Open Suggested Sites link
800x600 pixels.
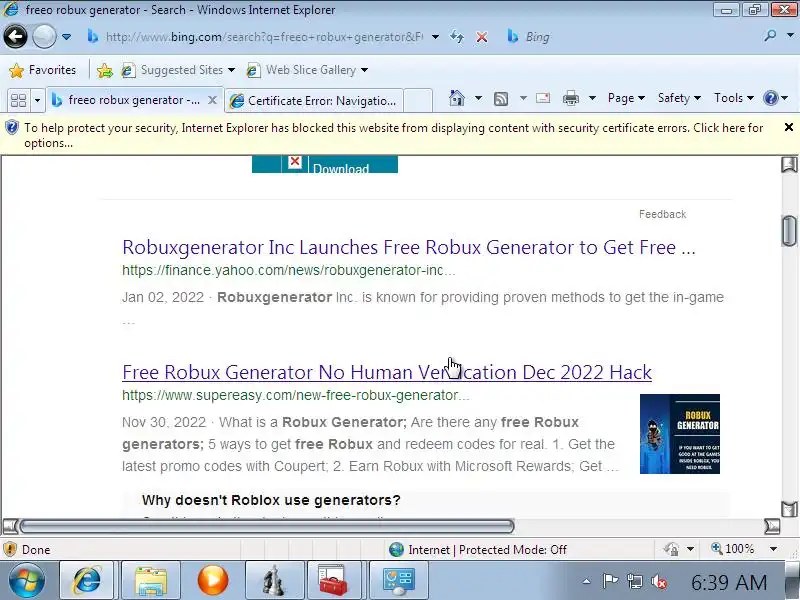[x=178, y=70]
